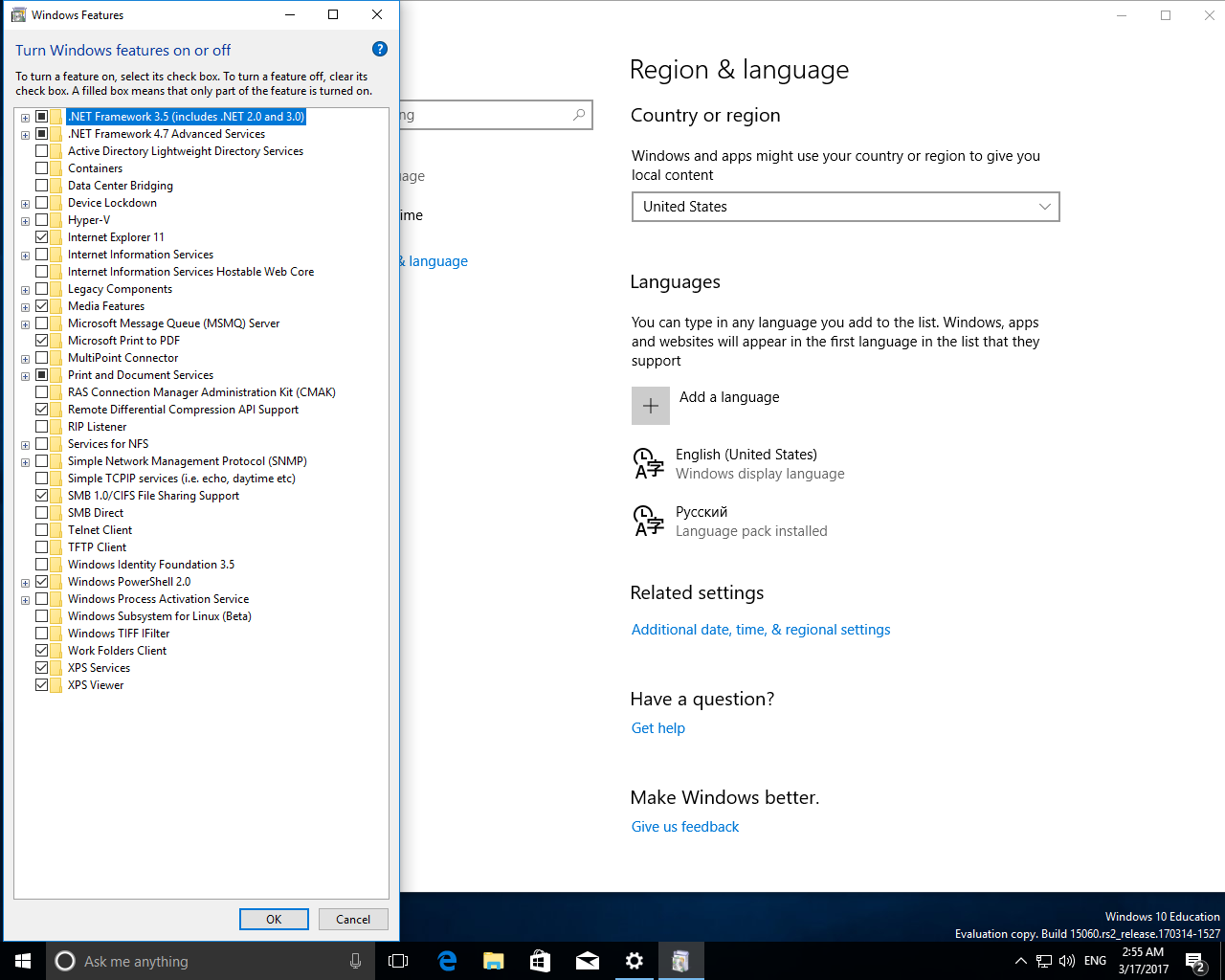Open Action Center notifications
1225x980 pixels.
tap(1195, 961)
